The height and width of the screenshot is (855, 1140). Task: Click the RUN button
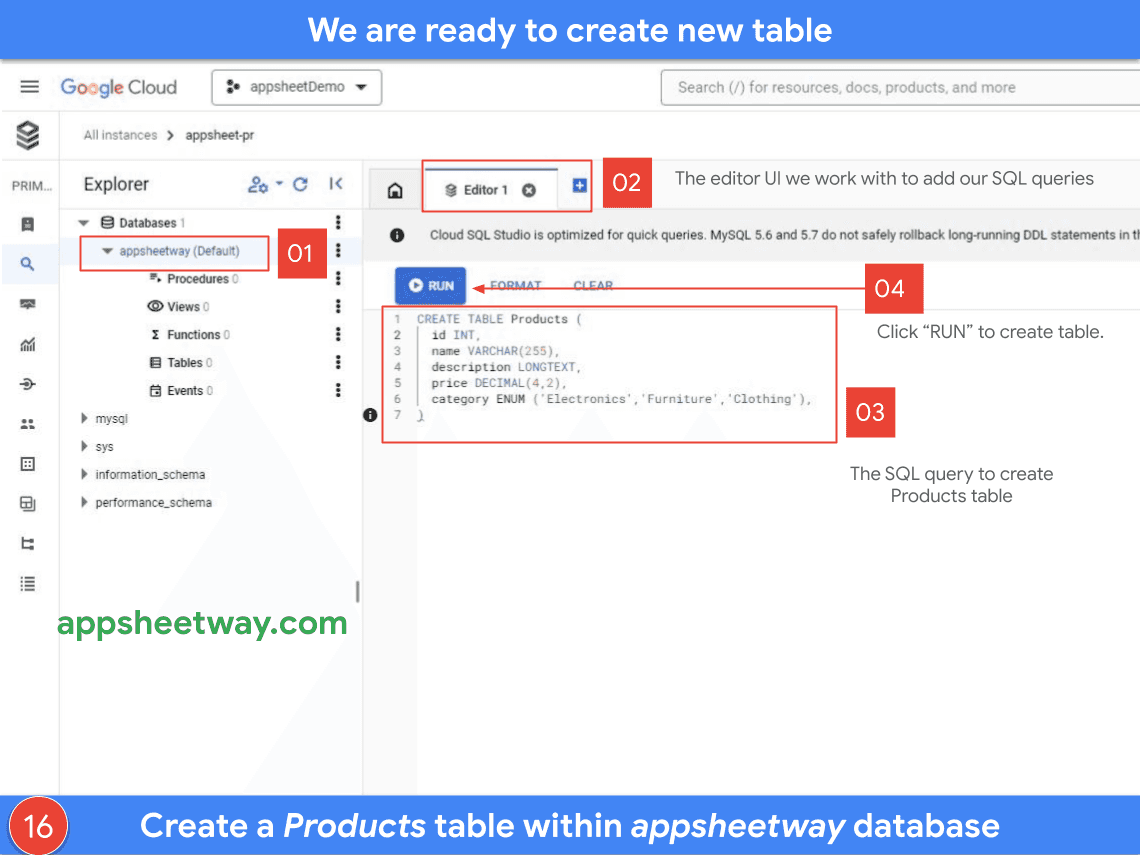pos(431,286)
